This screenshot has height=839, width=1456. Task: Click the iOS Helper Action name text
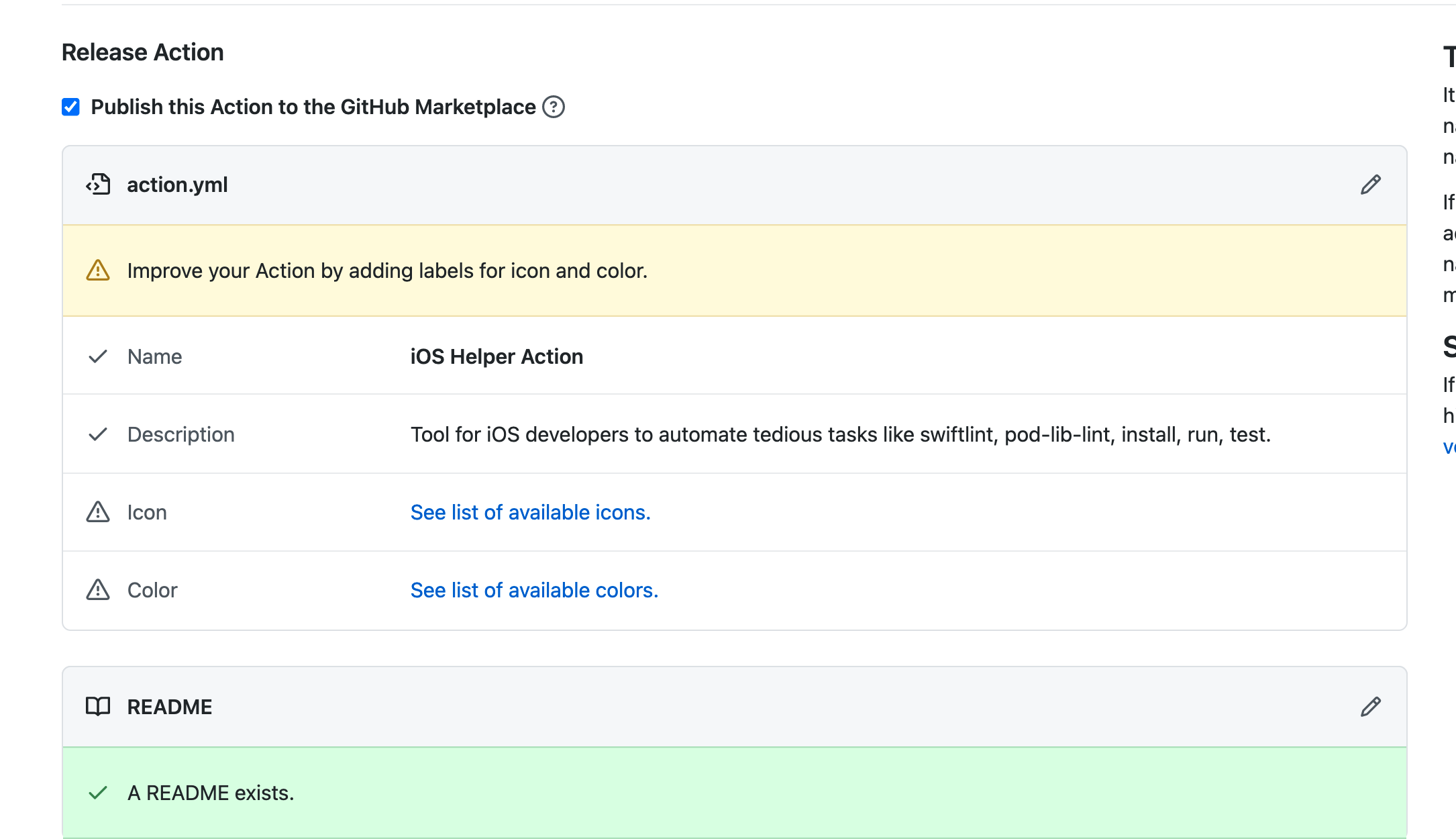click(x=497, y=356)
